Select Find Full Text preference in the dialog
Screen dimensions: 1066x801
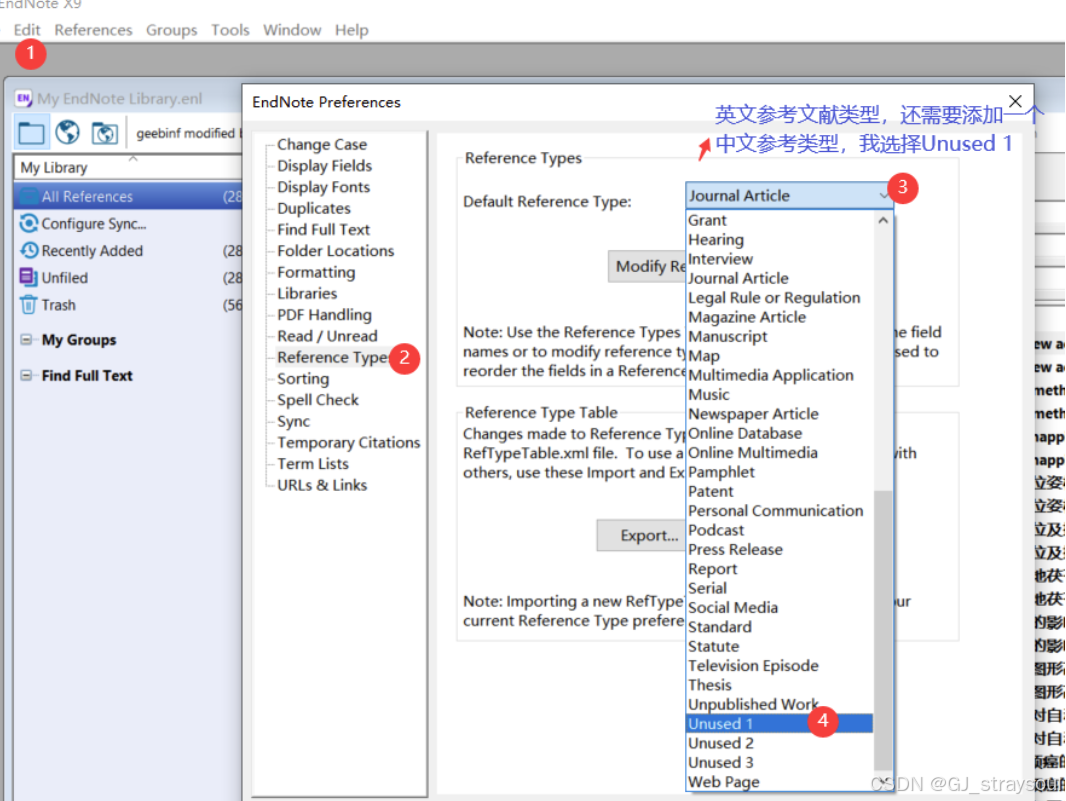(x=323, y=230)
